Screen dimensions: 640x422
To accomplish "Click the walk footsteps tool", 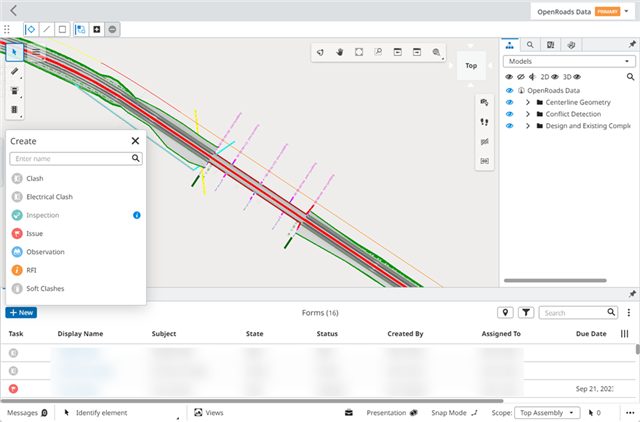I will point(484,122).
